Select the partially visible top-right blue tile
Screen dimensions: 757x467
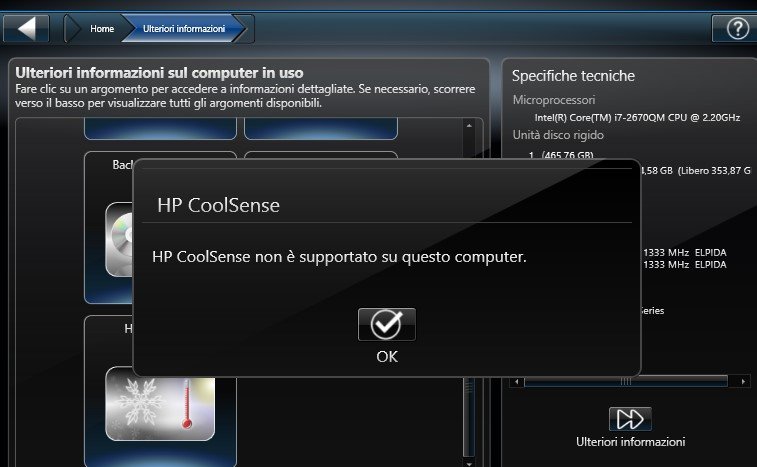tap(321, 128)
